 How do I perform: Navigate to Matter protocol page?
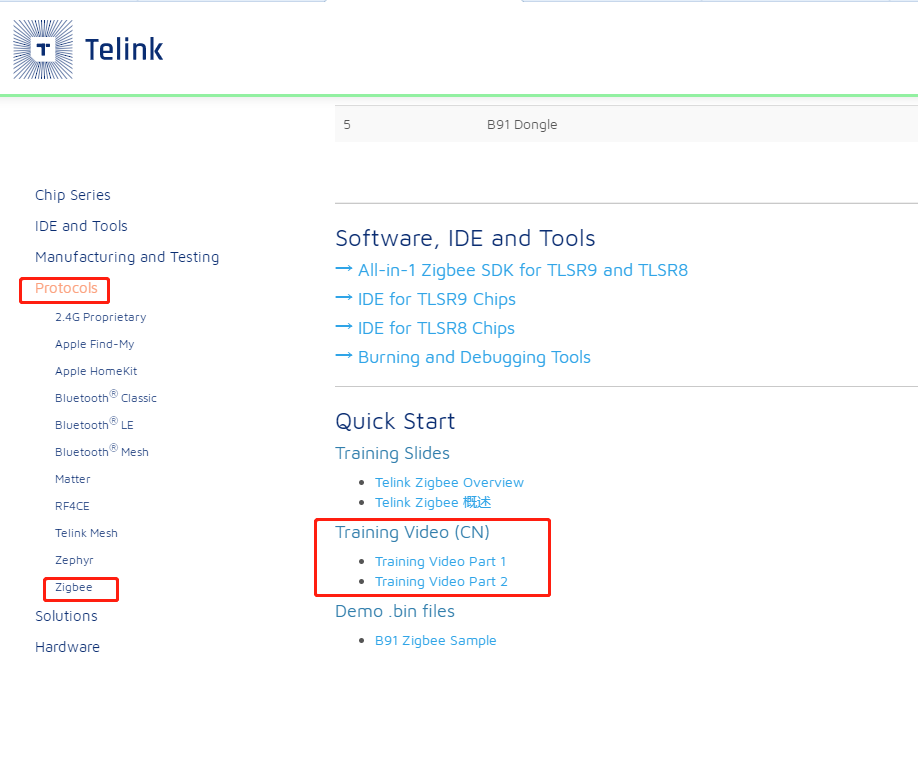point(72,479)
